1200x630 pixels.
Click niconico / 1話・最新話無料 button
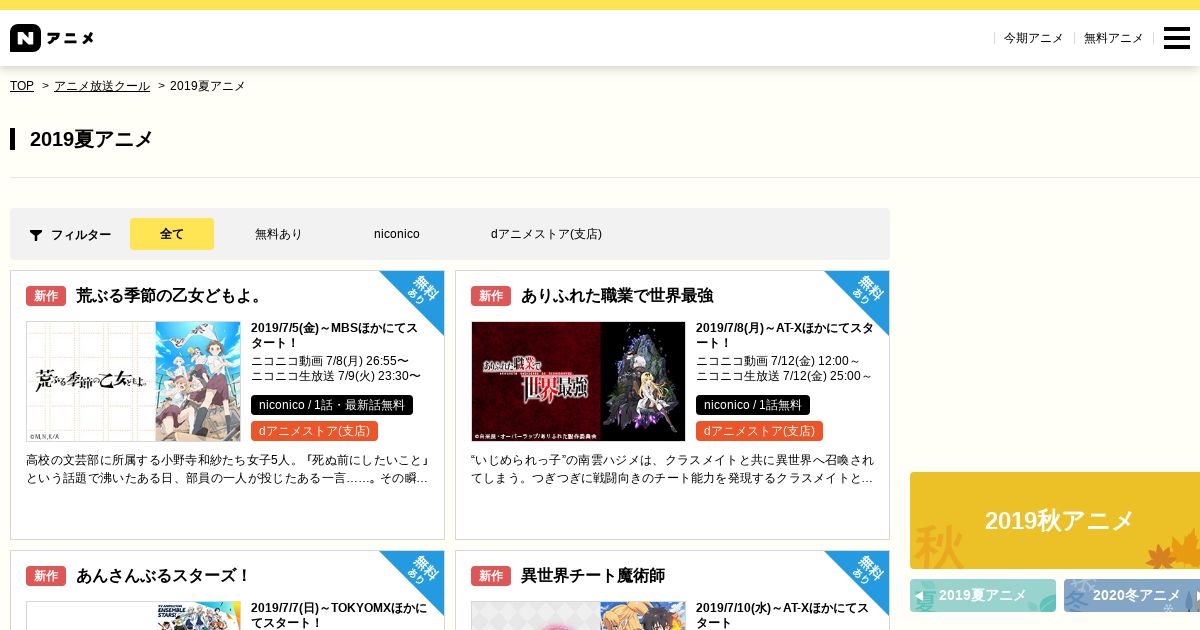click(332, 405)
